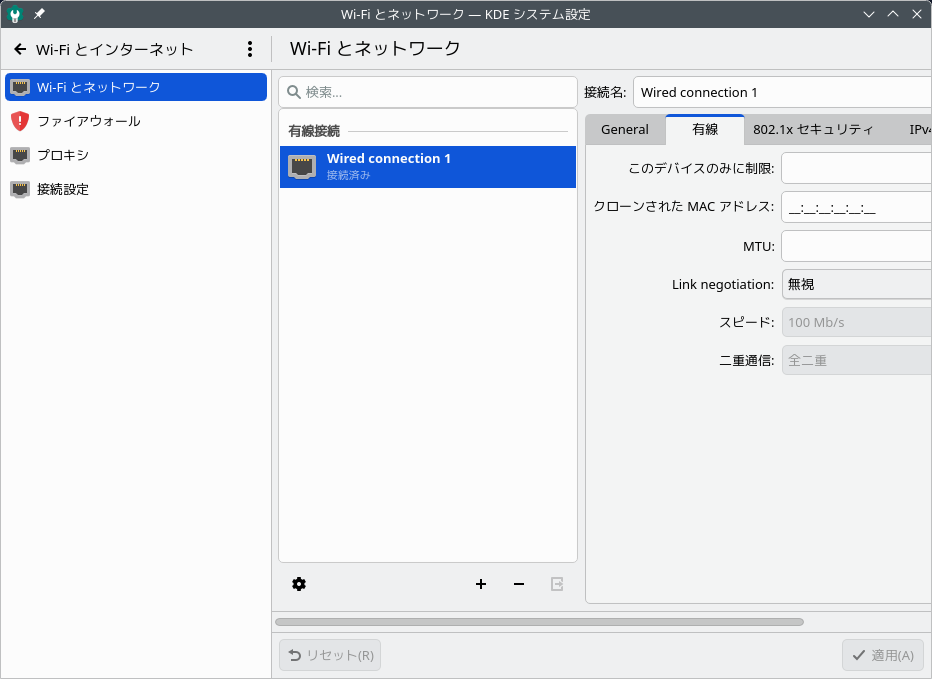Click the KDE system settings icon in the title bar

[x=15, y=14]
